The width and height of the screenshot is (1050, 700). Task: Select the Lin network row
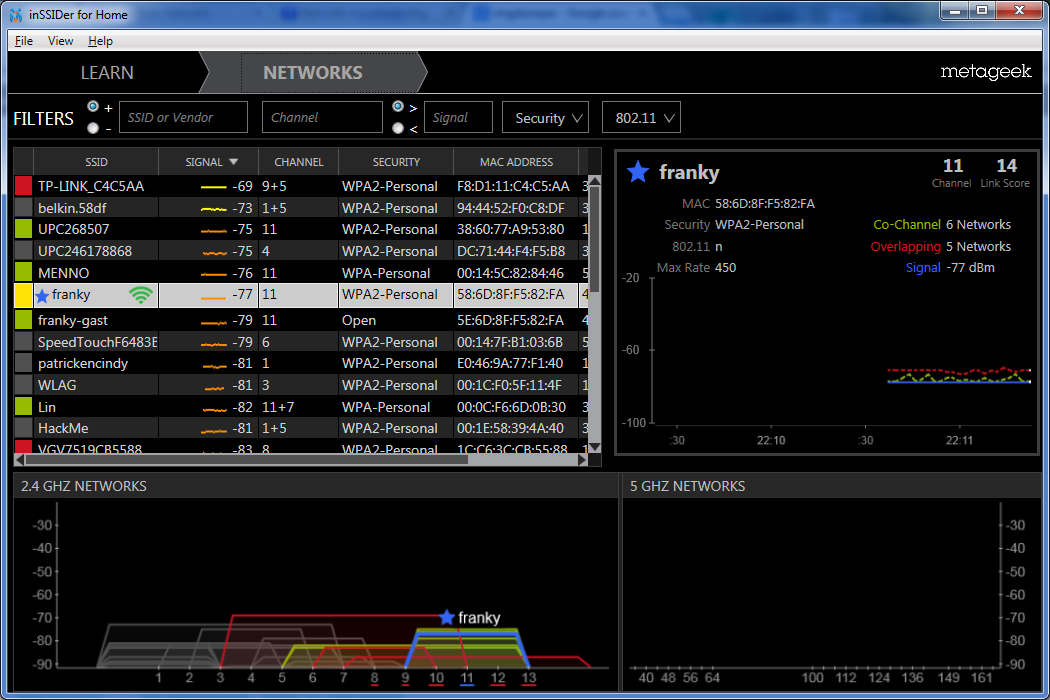coord(301,407)
